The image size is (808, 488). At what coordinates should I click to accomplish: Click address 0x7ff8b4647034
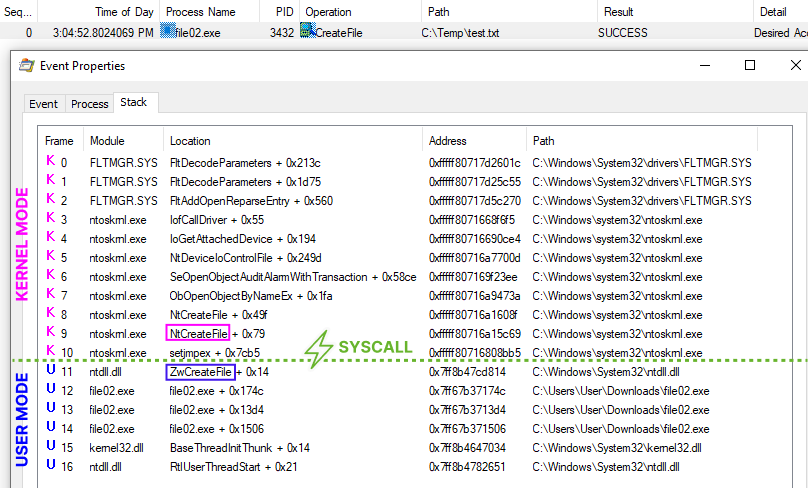[467, 448]
